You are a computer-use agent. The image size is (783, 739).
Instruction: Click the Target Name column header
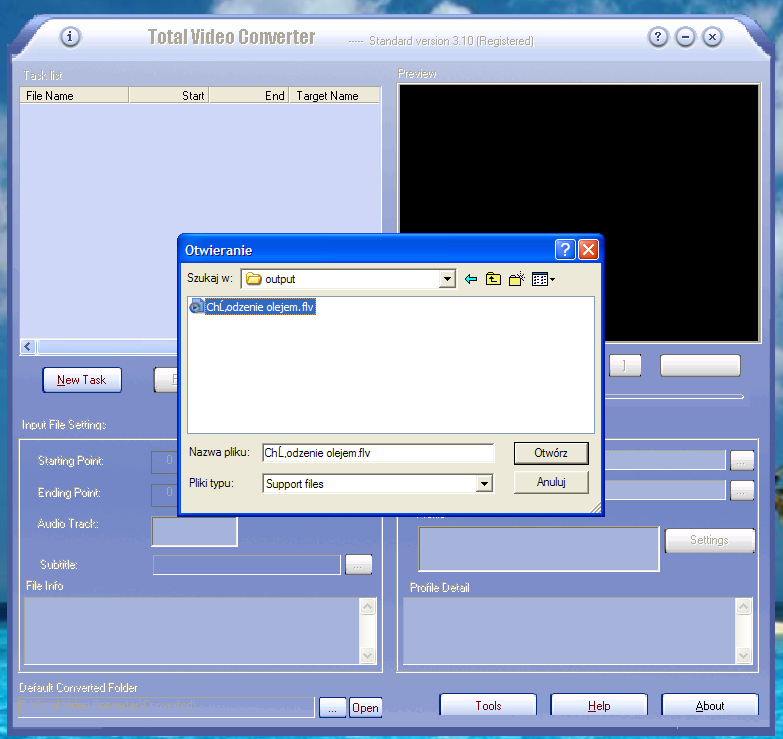pos(334,95)
